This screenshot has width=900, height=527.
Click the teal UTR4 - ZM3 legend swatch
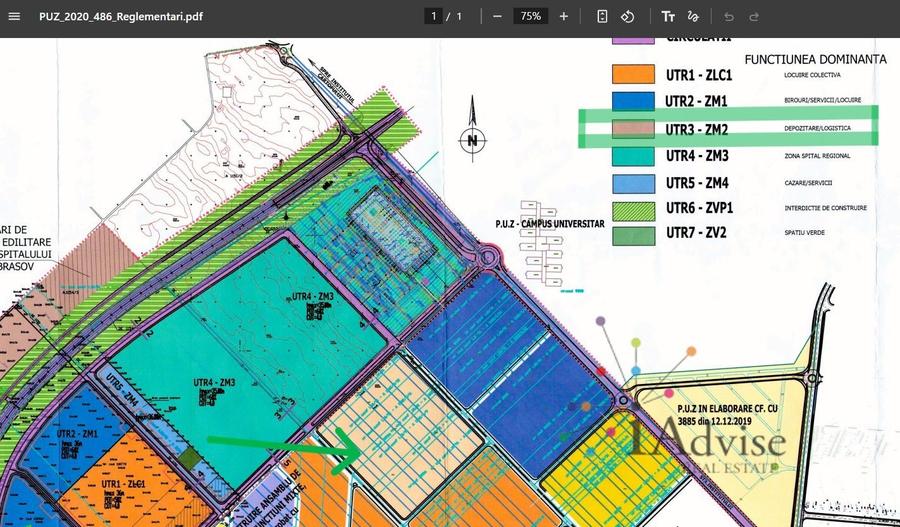[633, 156]
